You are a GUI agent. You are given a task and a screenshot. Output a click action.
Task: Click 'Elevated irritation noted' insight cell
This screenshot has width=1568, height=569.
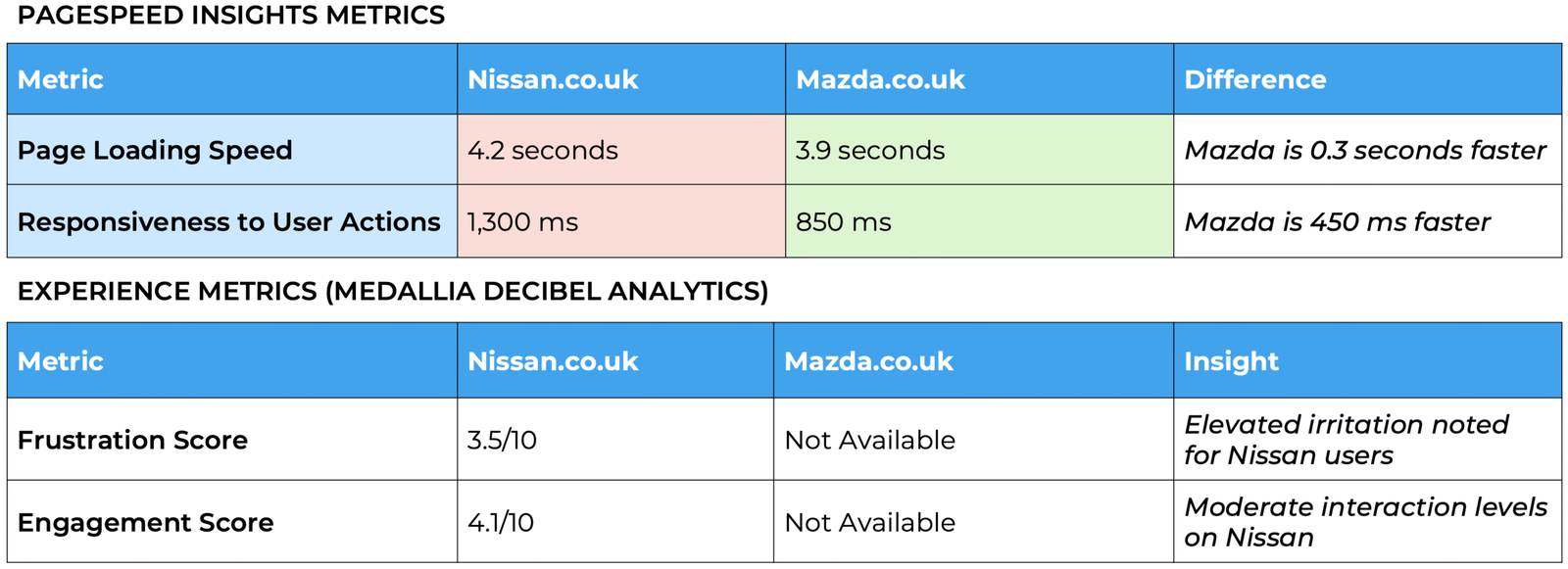pyautogui.click(x=1346, y=440)
